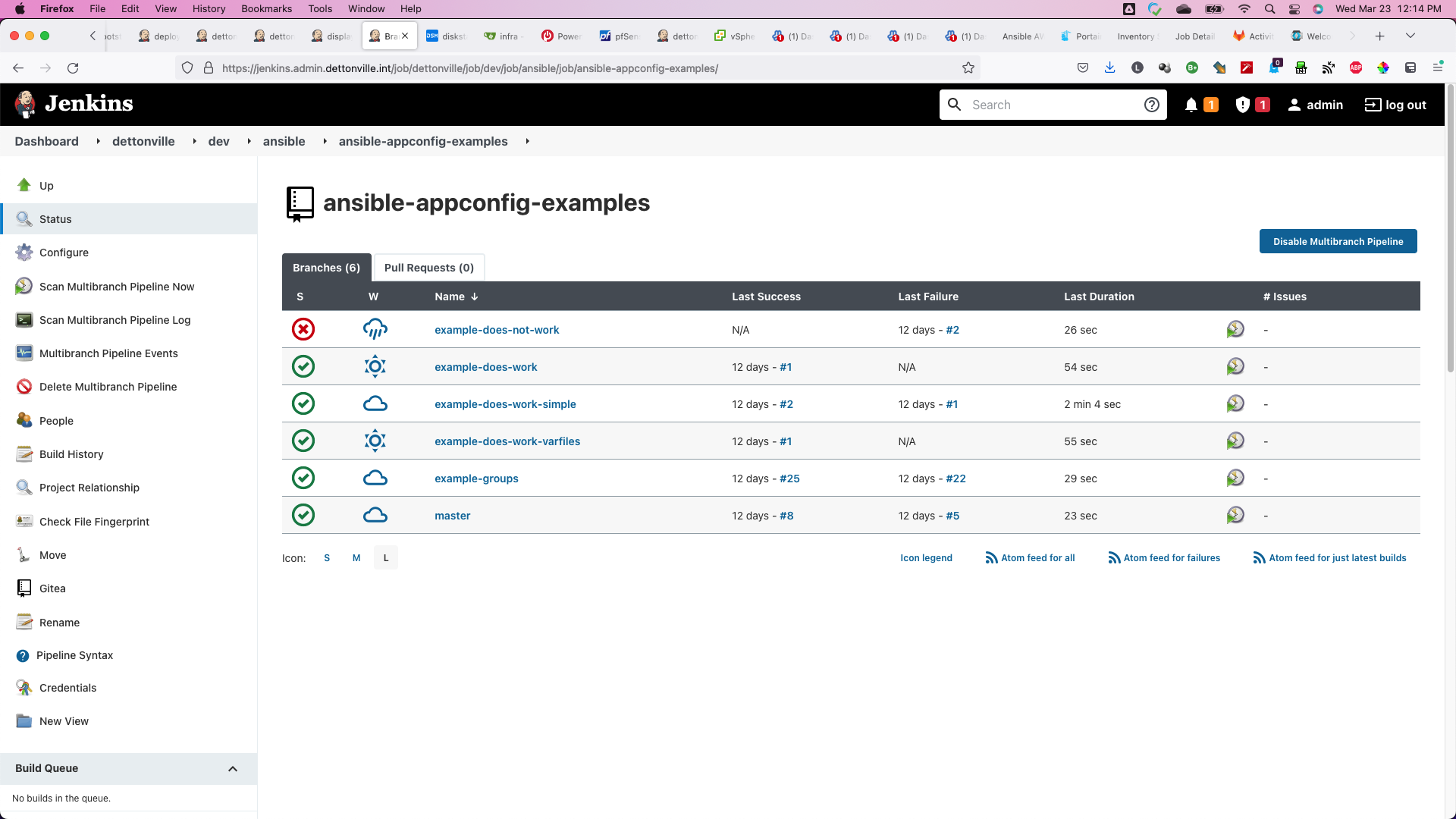Select small icon size S
1456x819 pixels.
click(327, 558)
